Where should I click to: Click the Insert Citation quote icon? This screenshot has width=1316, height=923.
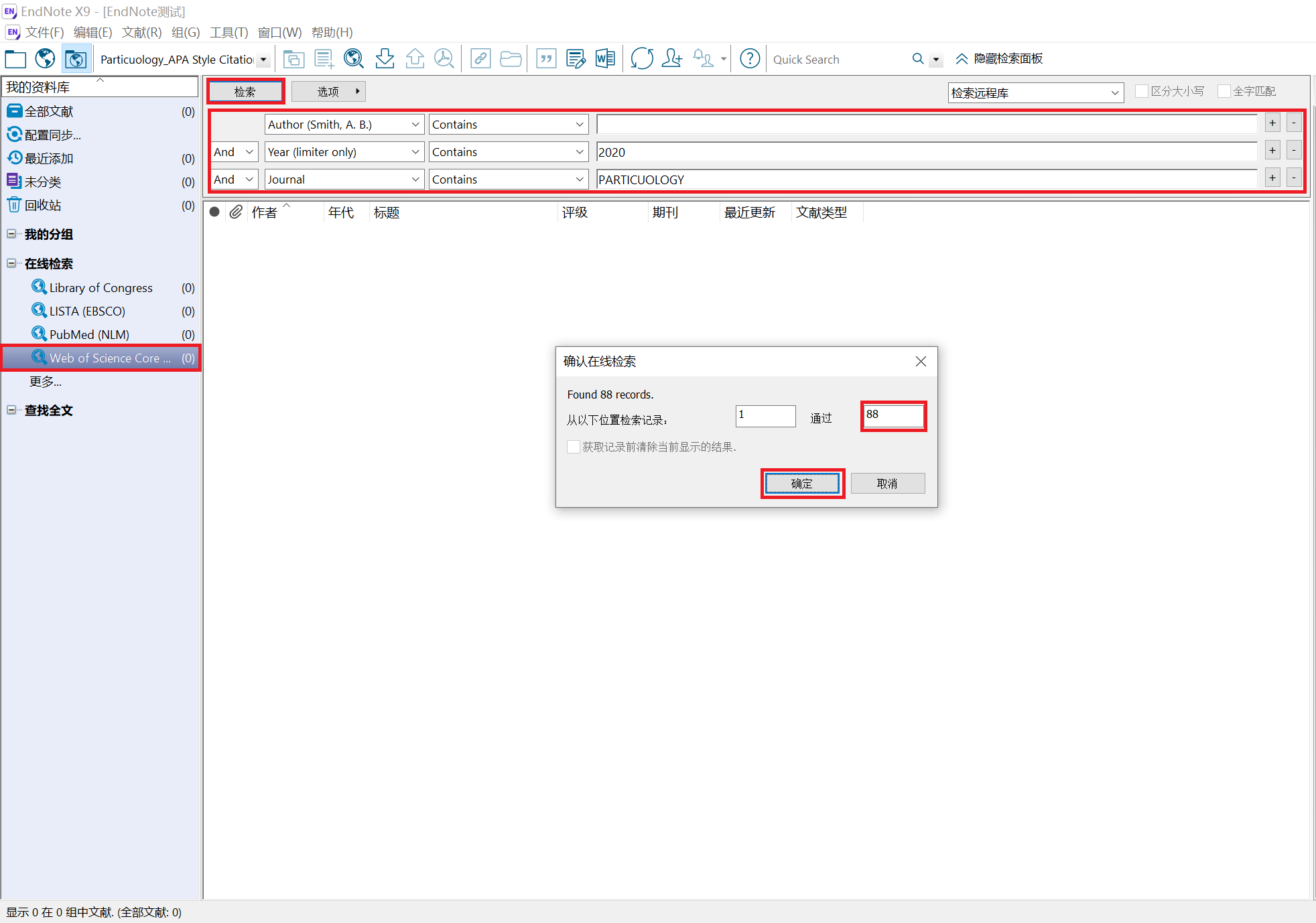(x=547, y=60)
